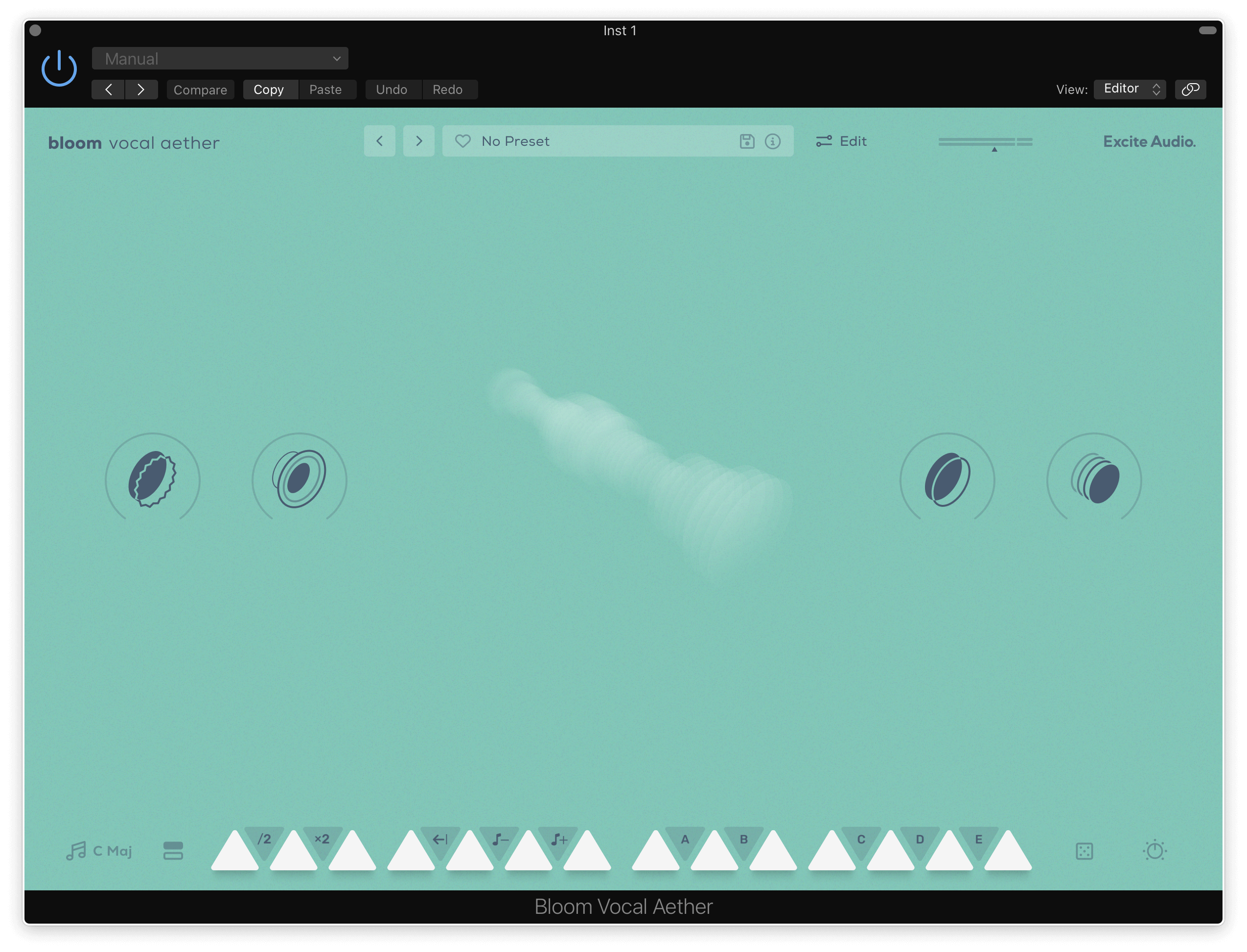Toggle the plugin power button
The image size is (1247, 952).
(59, 68)
